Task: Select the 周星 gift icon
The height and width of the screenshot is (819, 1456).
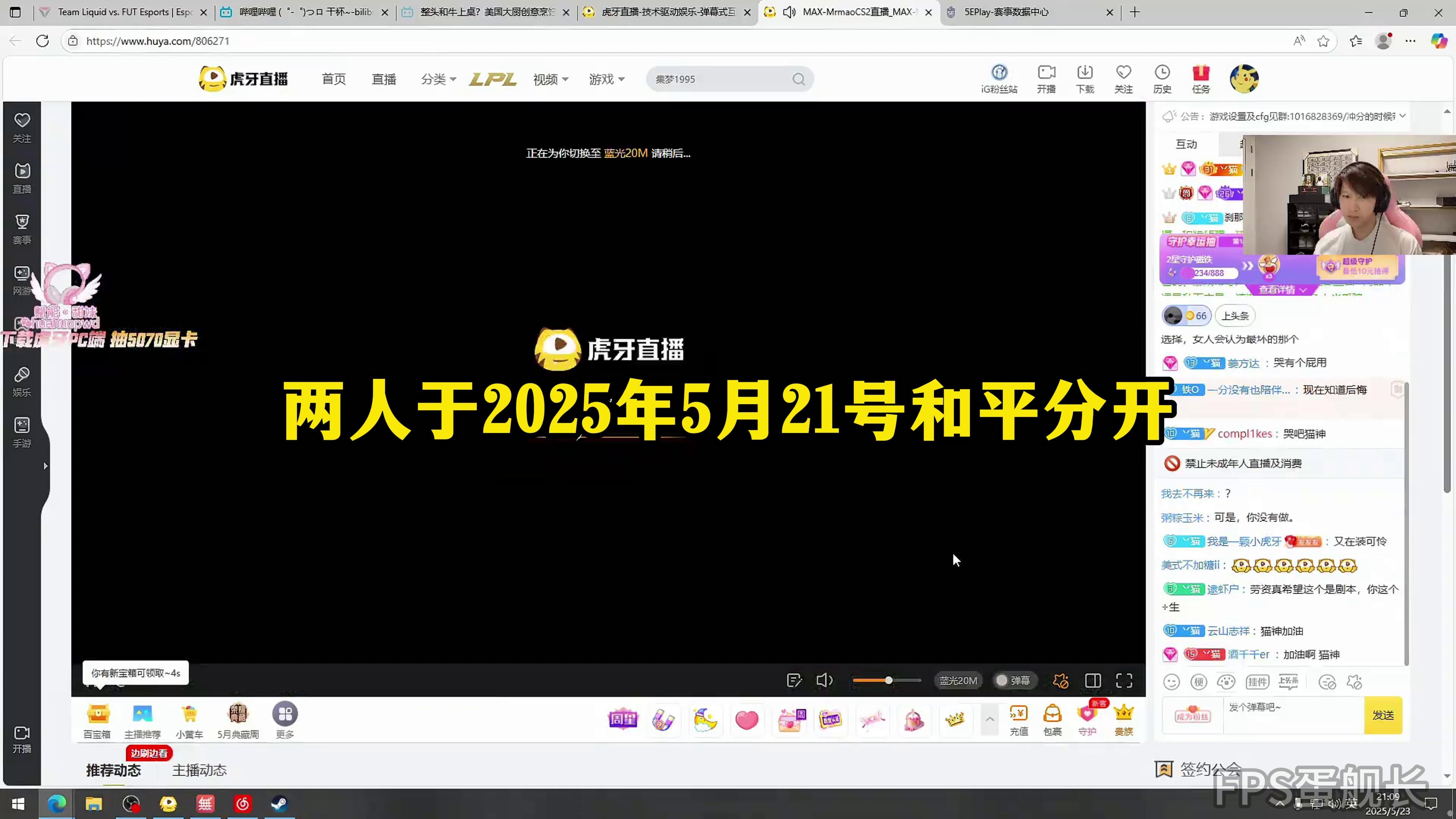Action: tap(622, 720)
